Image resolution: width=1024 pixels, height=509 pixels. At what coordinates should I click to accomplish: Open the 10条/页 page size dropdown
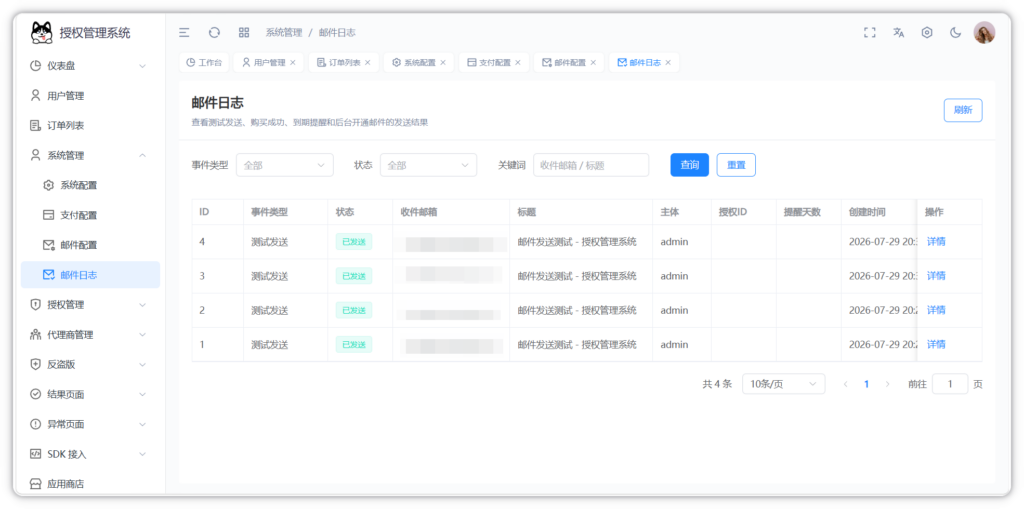[784, 384]
